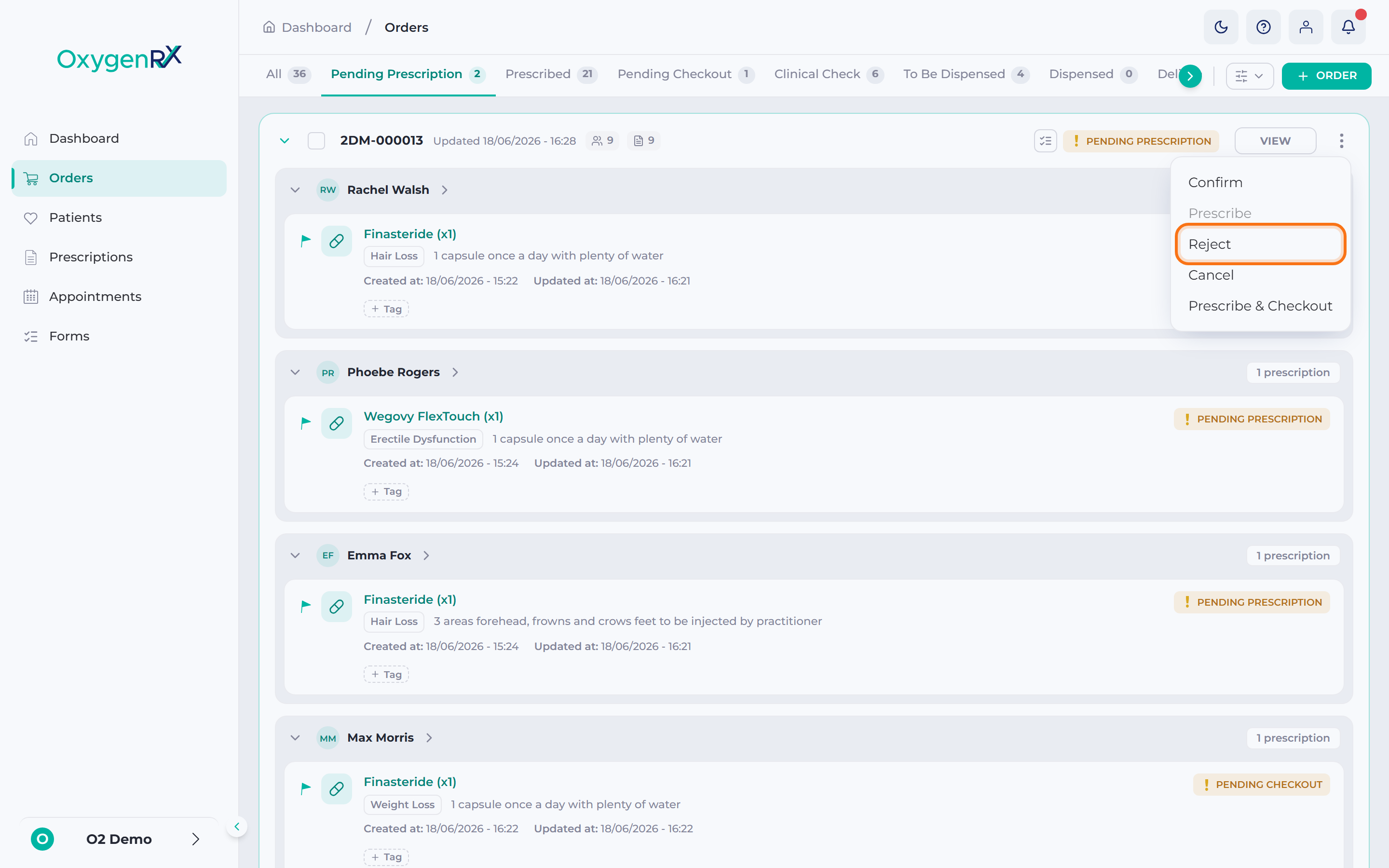This screenshot has height=868, width=1389.
Task: Click the PR avatar for Phoebe Rogers
Action: click(x=328, y=373)
